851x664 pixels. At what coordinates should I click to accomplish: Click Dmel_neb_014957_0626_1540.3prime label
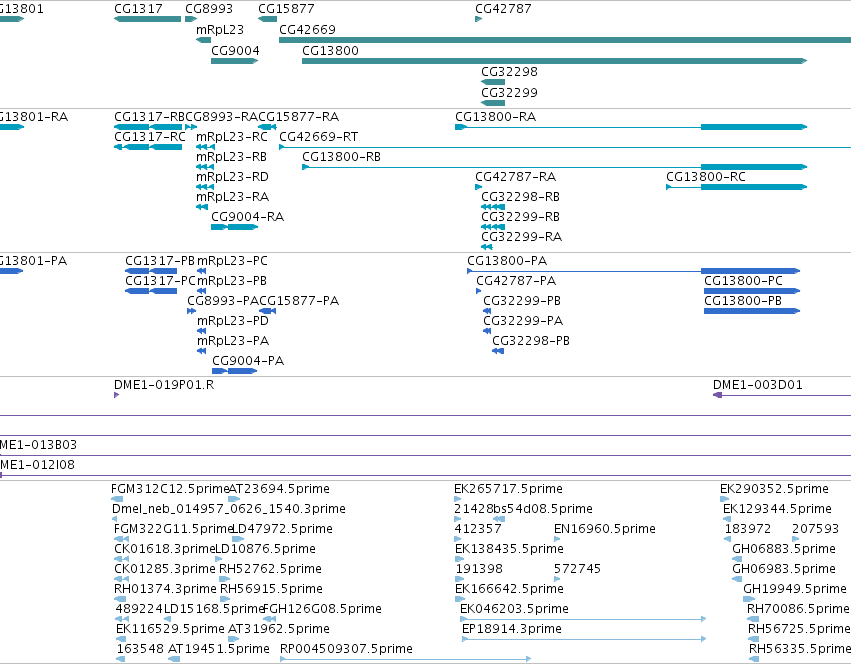(x=228, y=509)
